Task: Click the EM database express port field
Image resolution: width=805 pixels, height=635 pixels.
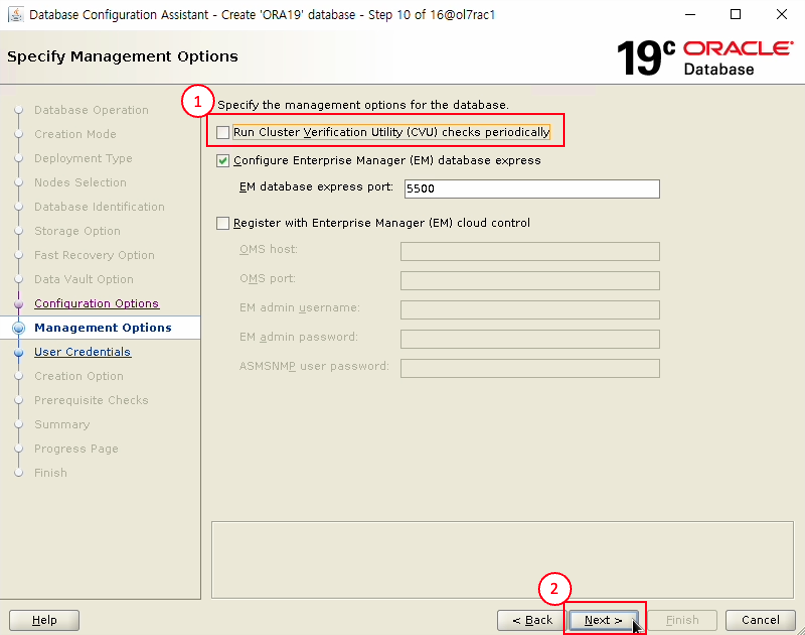Action: pos(531,188)
